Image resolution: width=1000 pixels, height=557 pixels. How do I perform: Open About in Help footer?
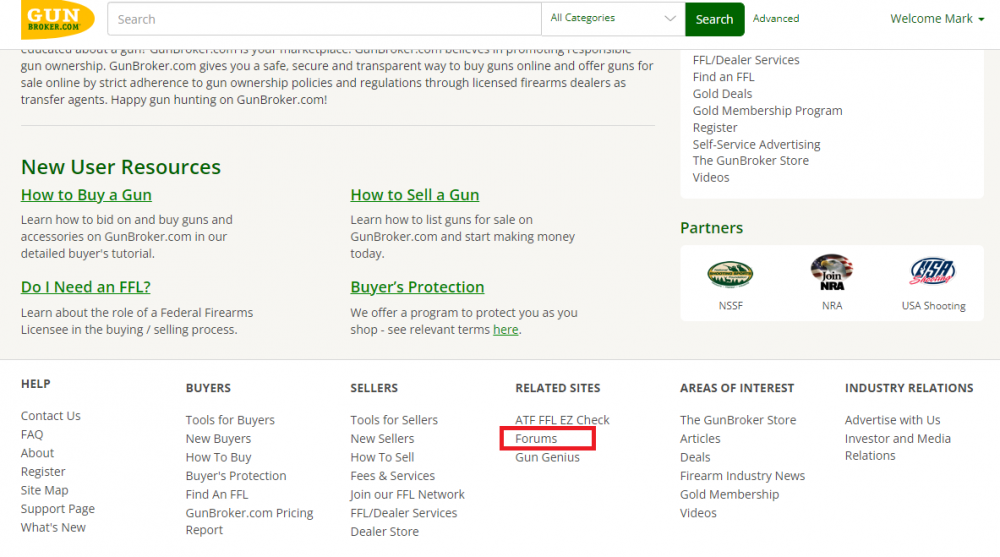coord(37,452)
